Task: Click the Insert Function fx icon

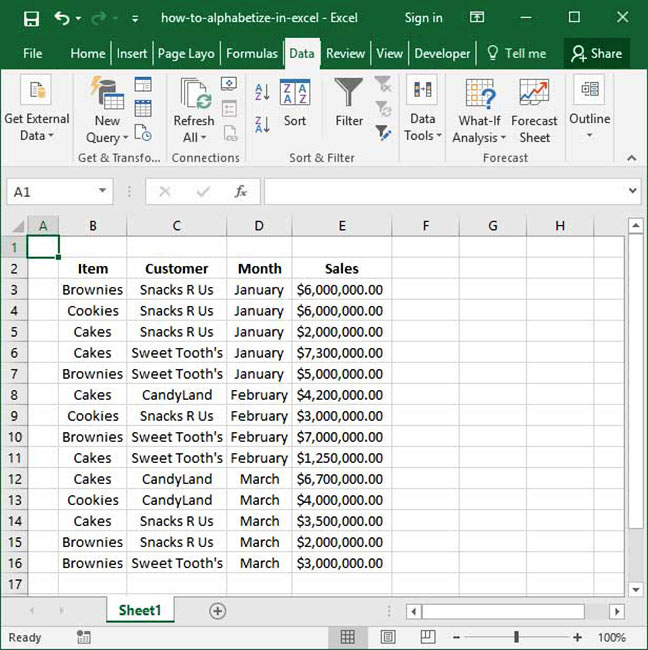Action: tap(240, 192)
